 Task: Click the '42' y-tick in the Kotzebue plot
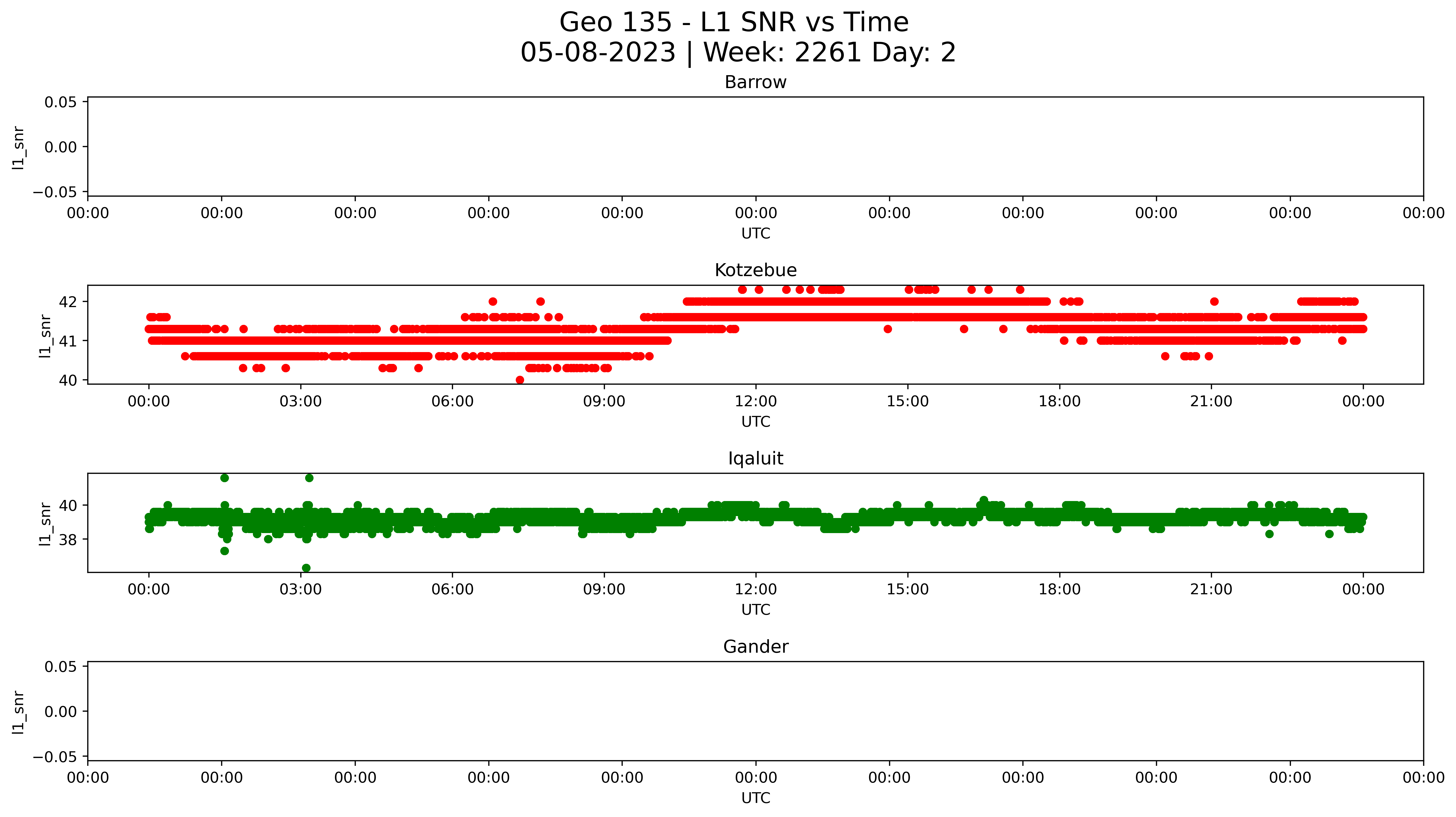coord(68,302)
